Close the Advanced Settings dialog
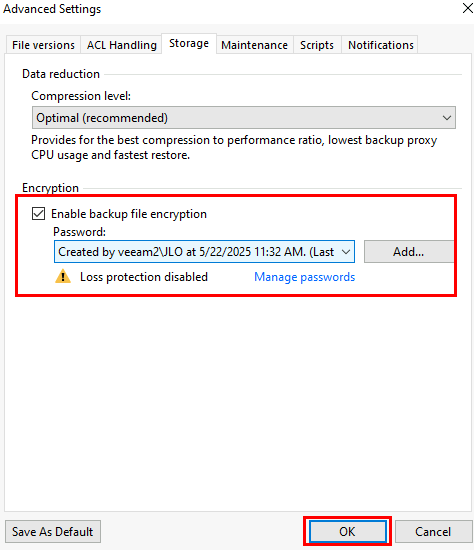The height and width of the screenshot is (550, 474). pyautogui.click(x=467, y=8)
